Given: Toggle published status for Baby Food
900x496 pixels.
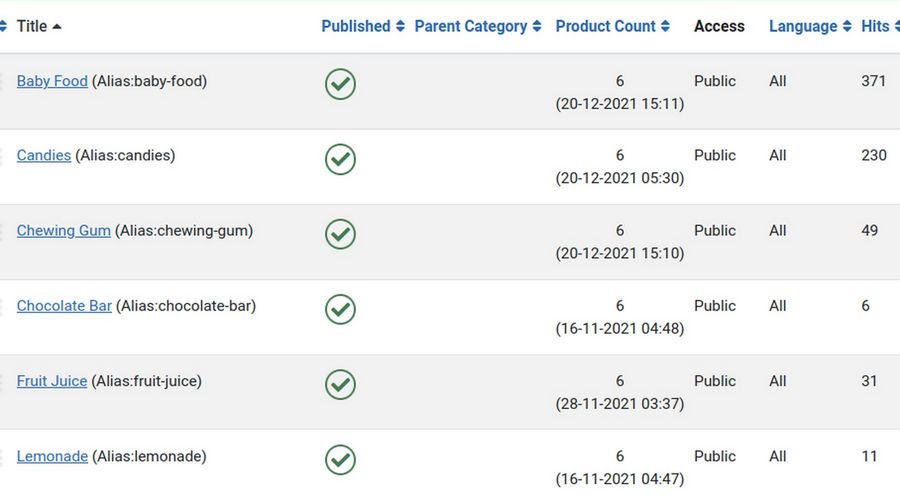Looking at the screenshot, I should (x=340, y=84).
